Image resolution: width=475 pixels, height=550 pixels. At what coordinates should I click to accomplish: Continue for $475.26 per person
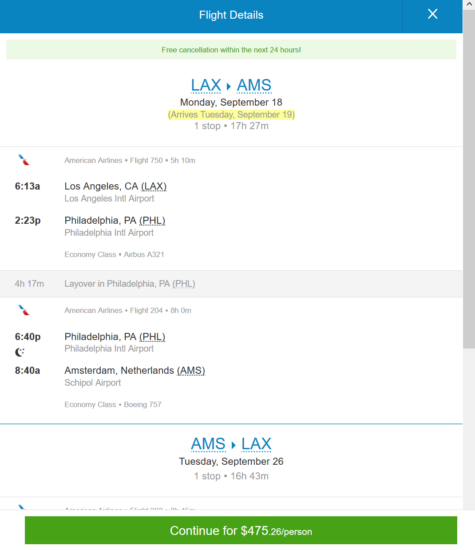241,530
